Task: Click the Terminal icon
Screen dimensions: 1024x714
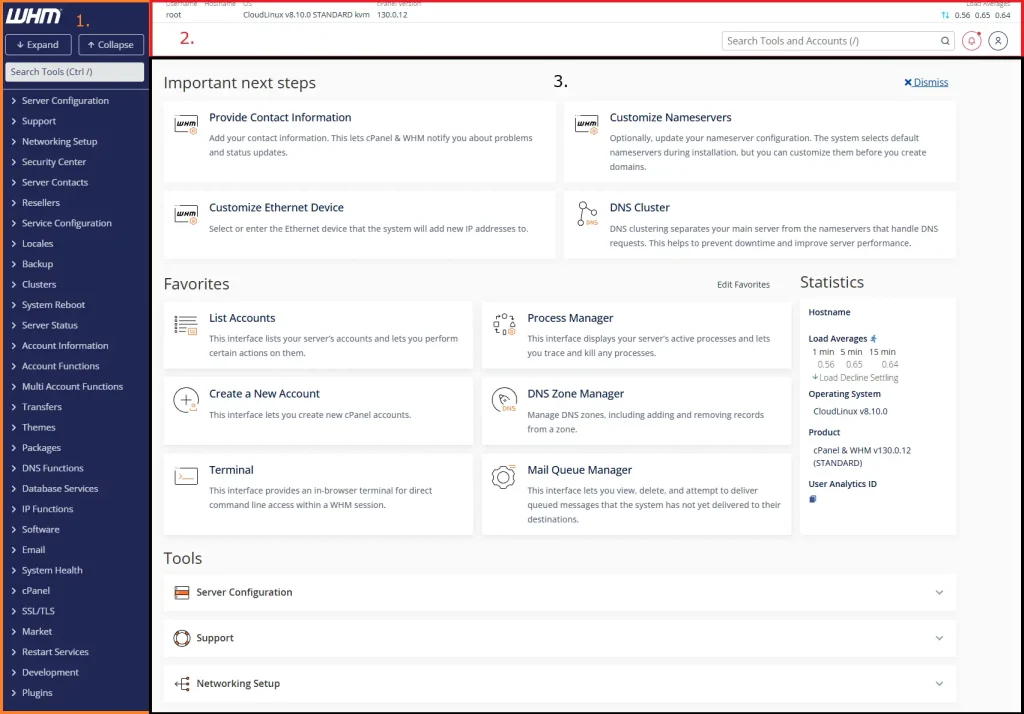Action: [186, 476]
